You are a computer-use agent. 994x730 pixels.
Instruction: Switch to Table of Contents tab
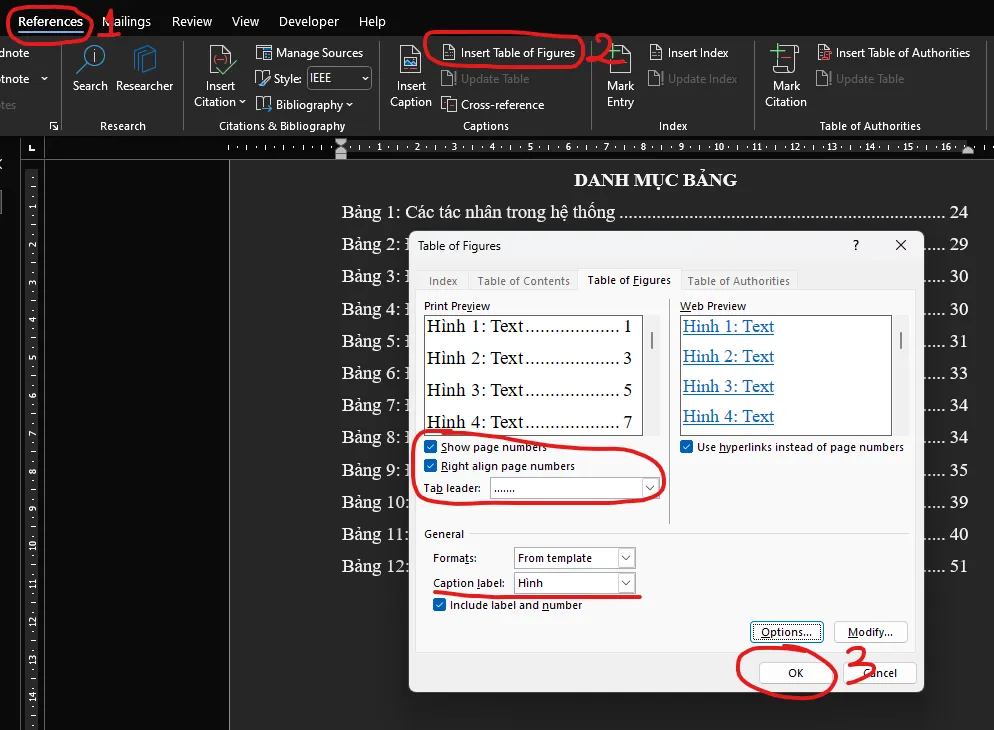pos(523,281)
